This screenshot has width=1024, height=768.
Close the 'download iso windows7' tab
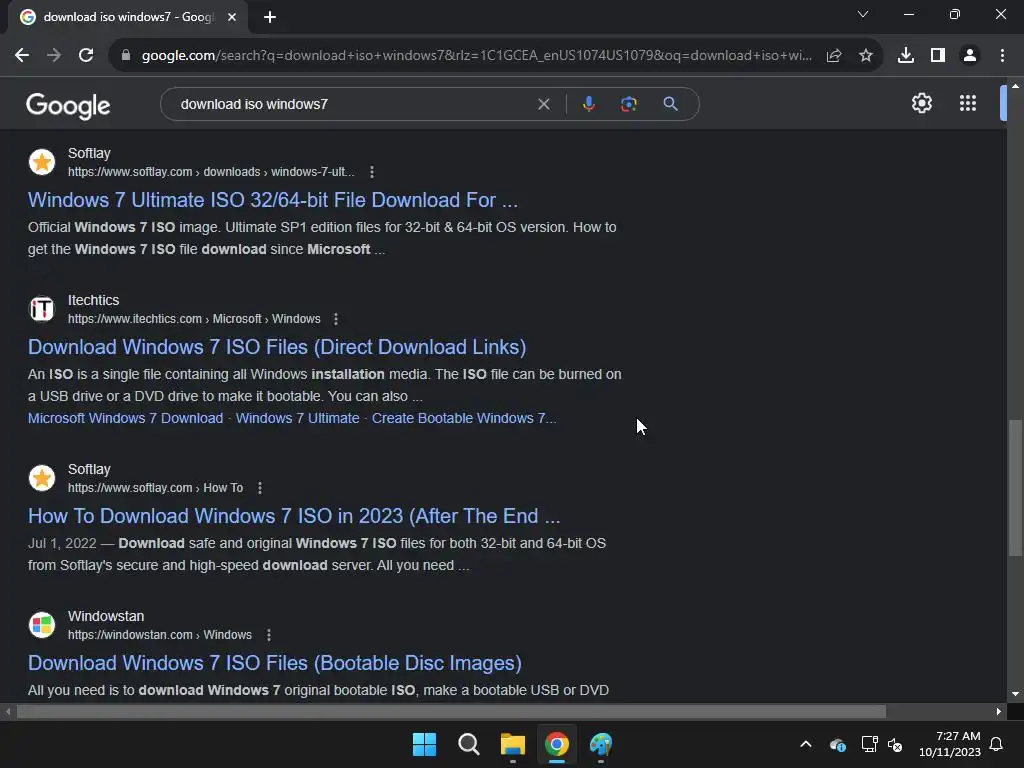(232, 17)
